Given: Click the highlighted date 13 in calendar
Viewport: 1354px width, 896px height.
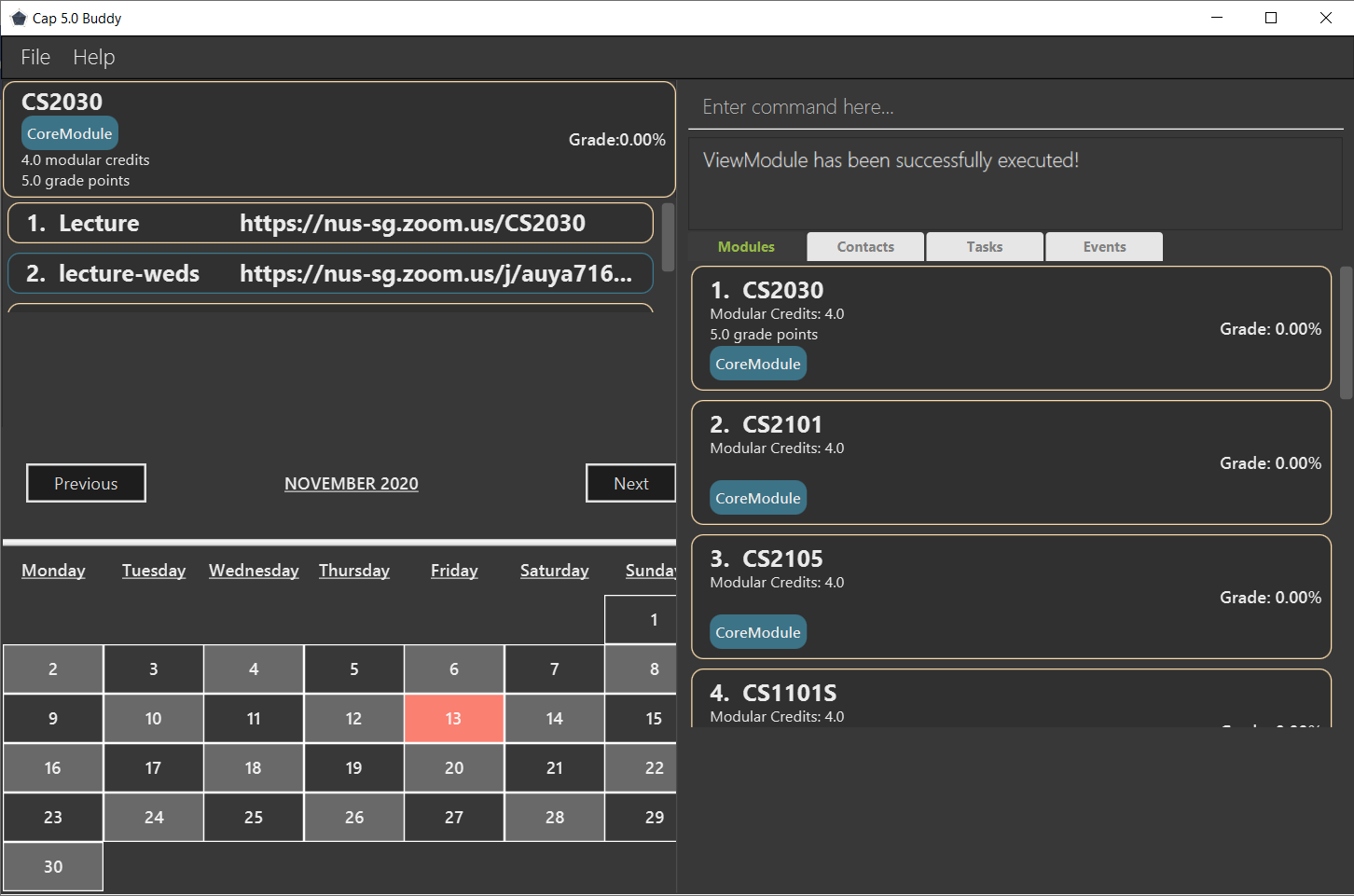Looking at the screenshot, I should [454, 718].
